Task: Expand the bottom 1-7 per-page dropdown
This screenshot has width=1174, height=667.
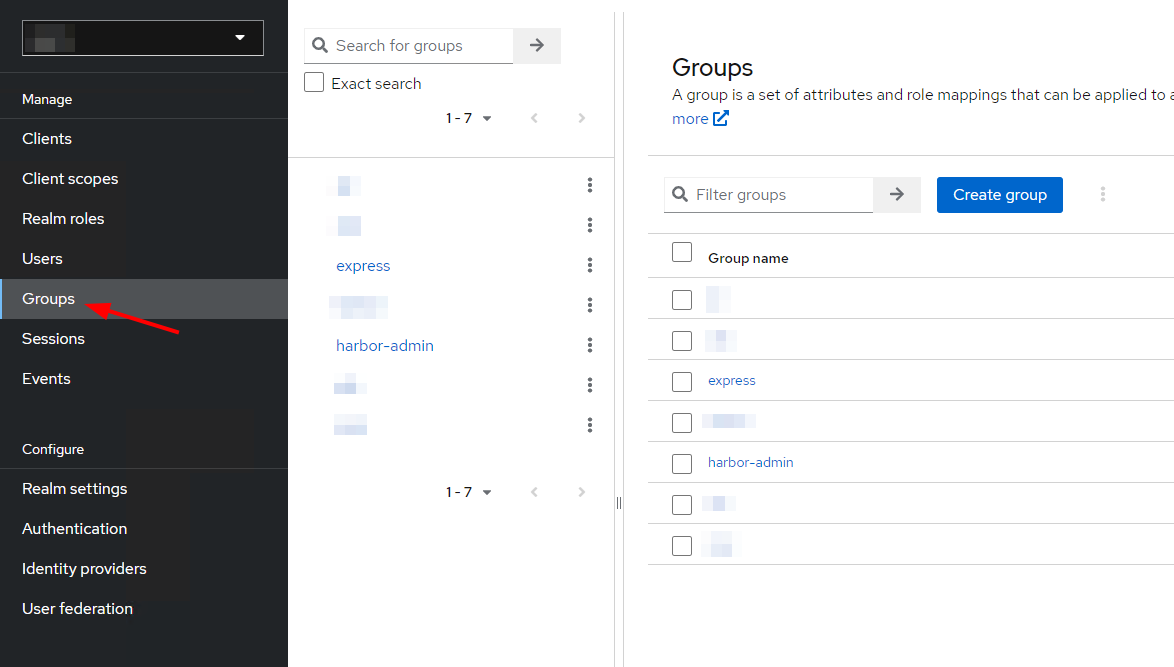Action: click(469, 492)
